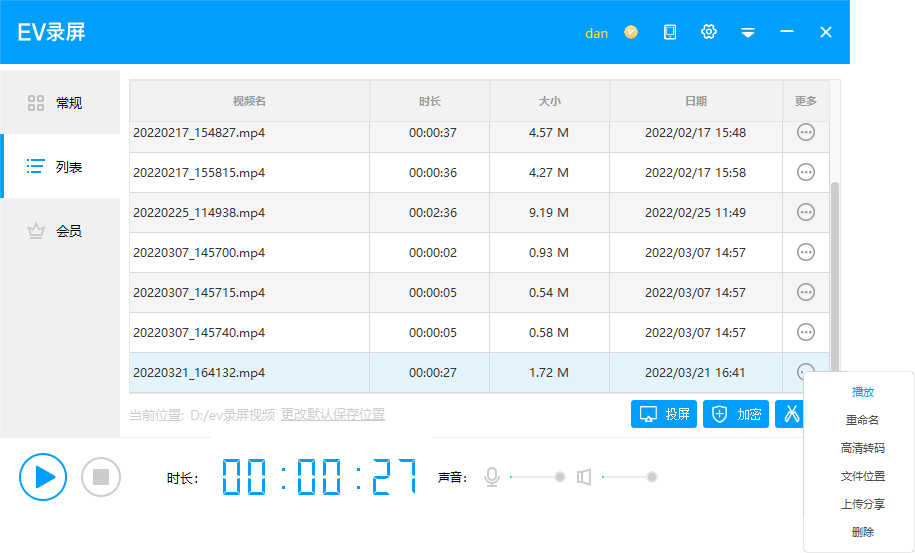Sort by the 视频名 column header
This screenshot has height=553, width=915.
click(x=250, y=101)
